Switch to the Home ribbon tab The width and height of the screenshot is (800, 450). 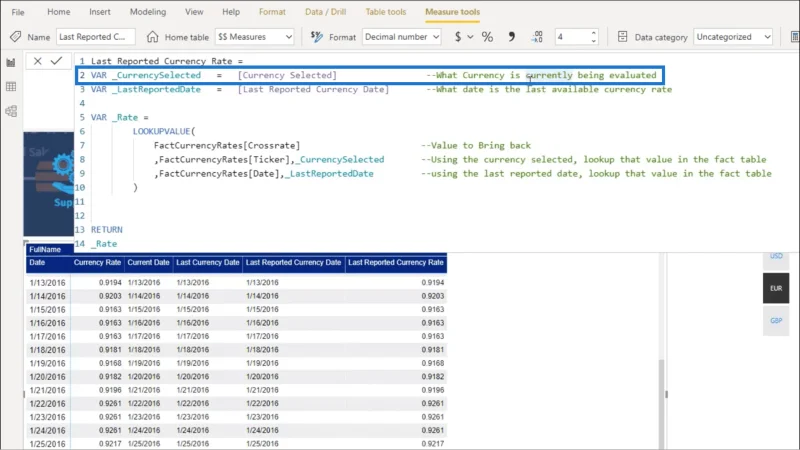pos(59,12)
